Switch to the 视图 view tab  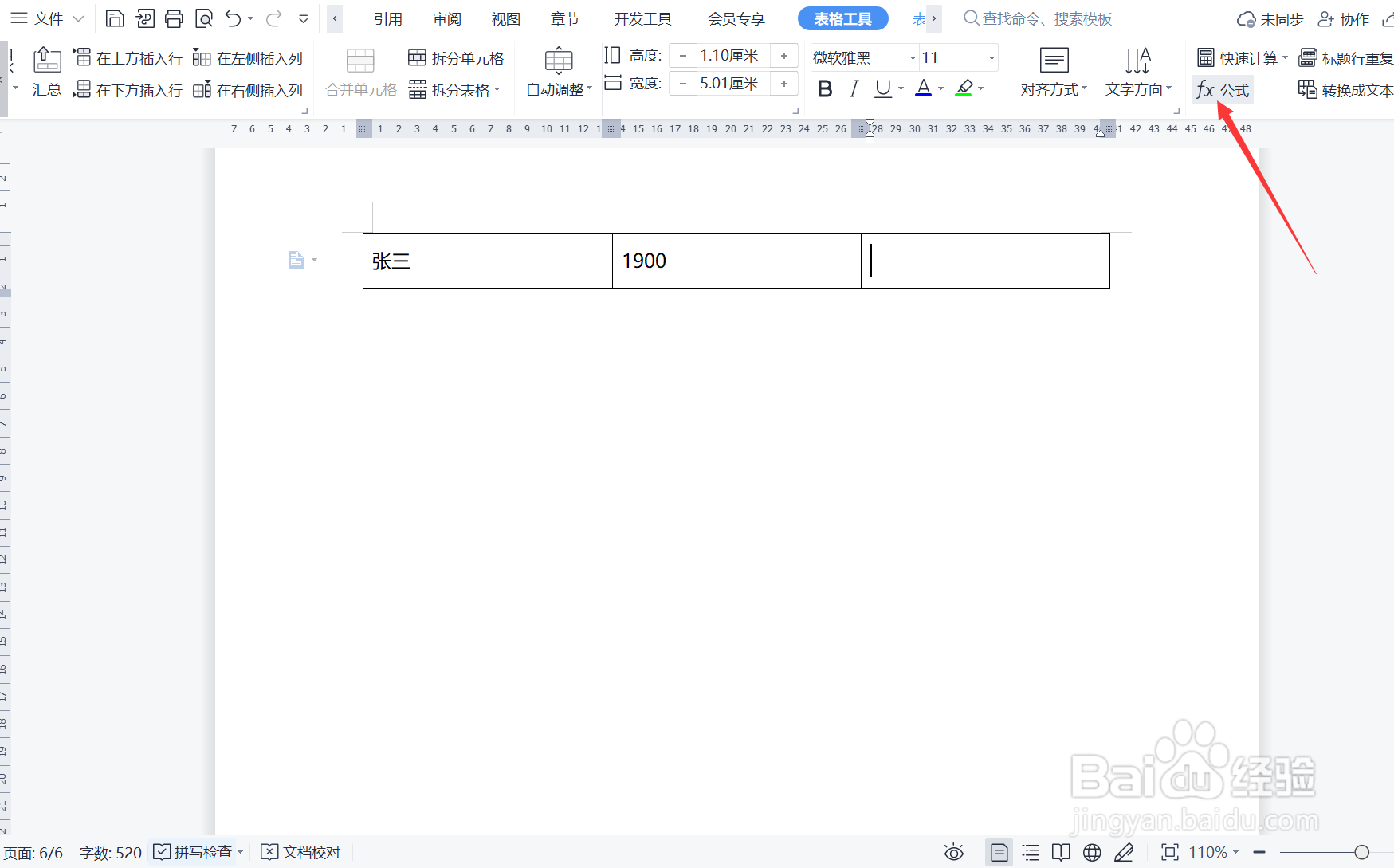click(506, 18)
